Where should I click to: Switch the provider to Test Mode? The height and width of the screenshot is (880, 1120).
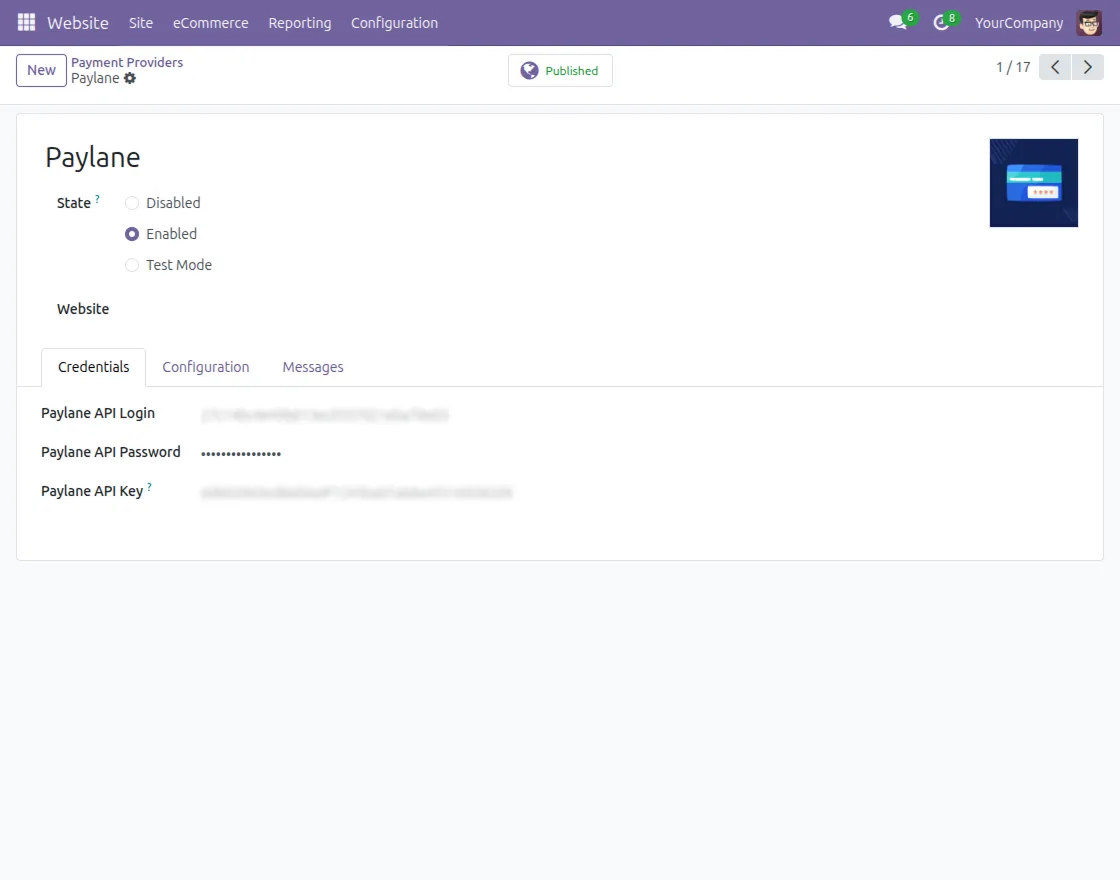(131, 265)
